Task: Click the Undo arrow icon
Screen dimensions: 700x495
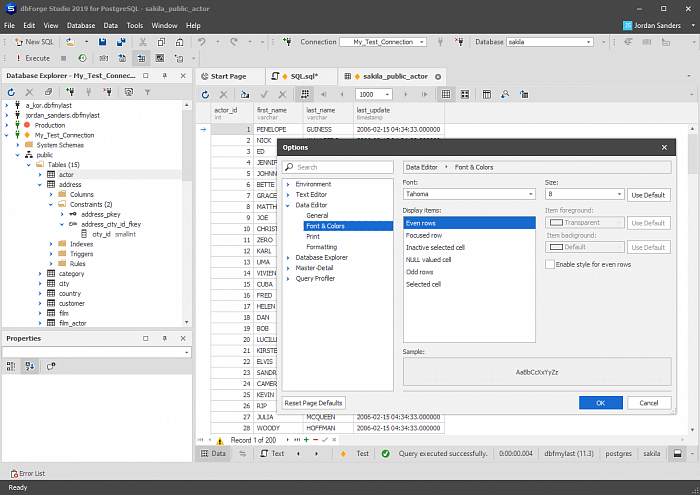Action: [x=202, y=42]
